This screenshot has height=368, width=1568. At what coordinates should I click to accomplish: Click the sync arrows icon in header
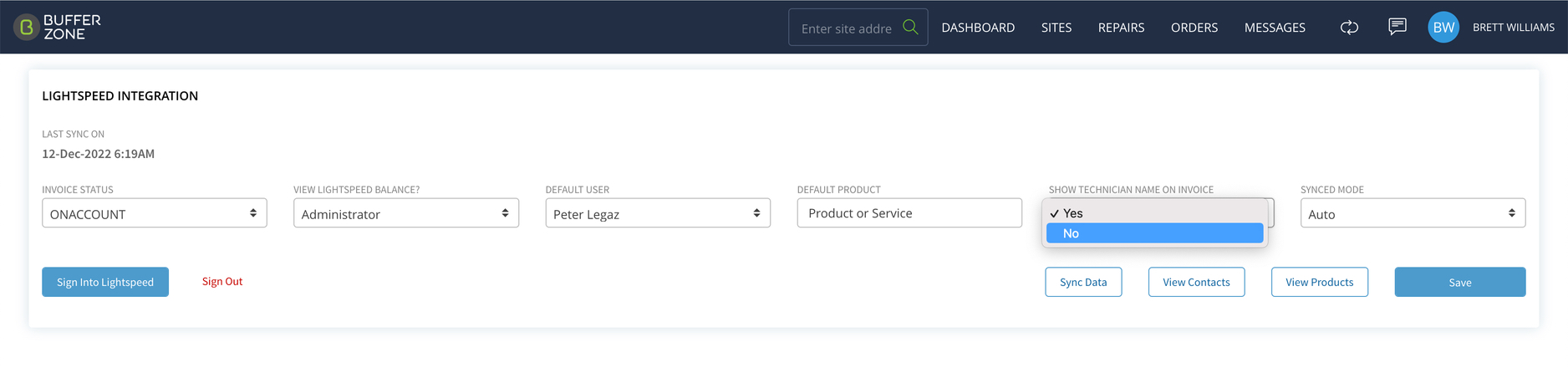[1349, 28]
